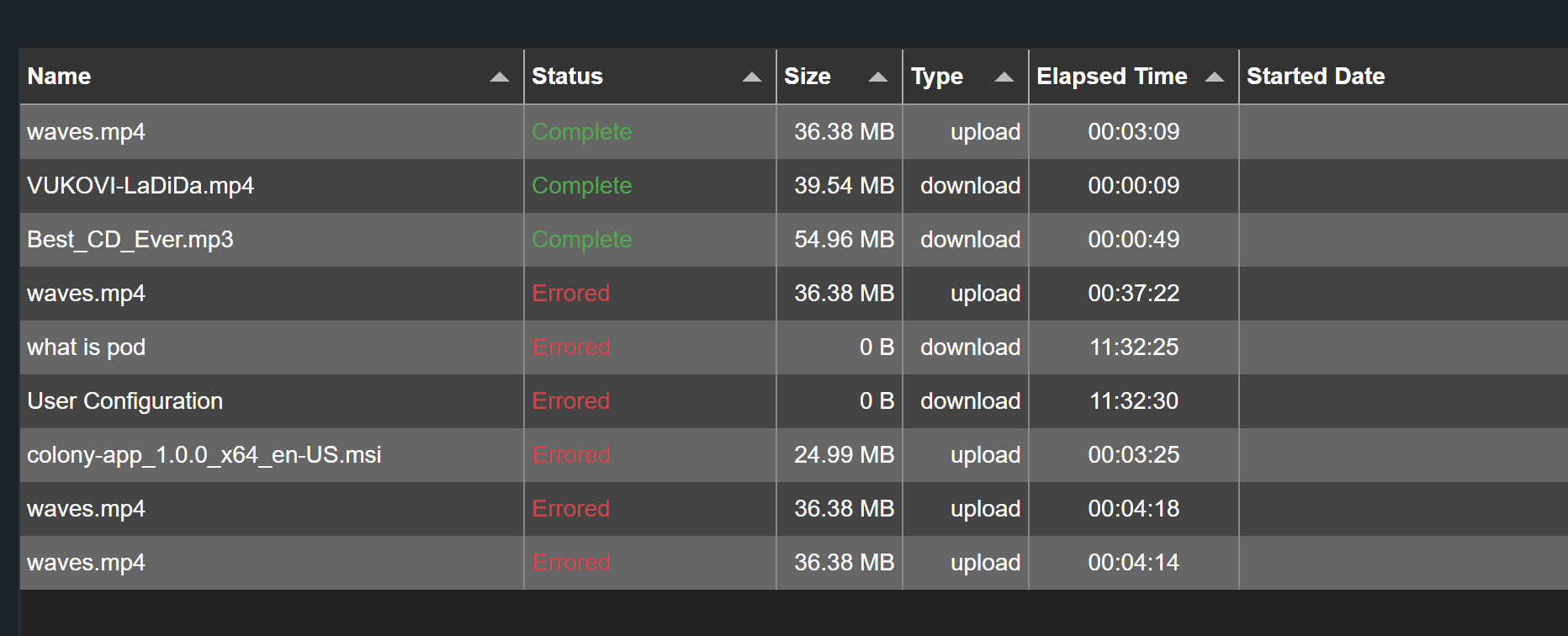Click the 11:32:25 elapsed time cell
Viewport: 1568px width, 636px height.
click(1134, 347)
